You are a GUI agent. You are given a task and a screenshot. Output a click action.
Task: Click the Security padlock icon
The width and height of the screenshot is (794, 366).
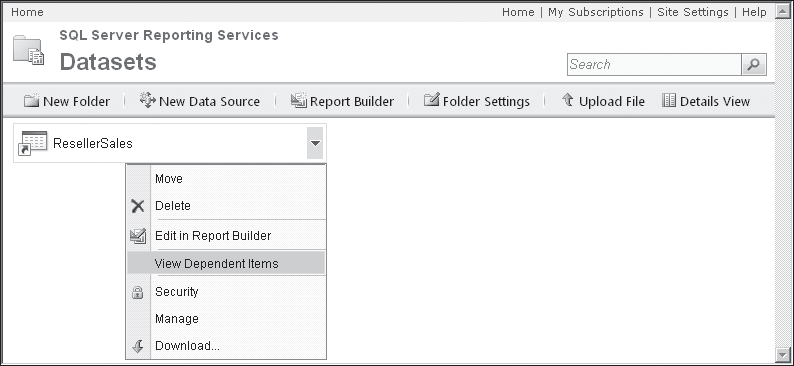[138, 292]
